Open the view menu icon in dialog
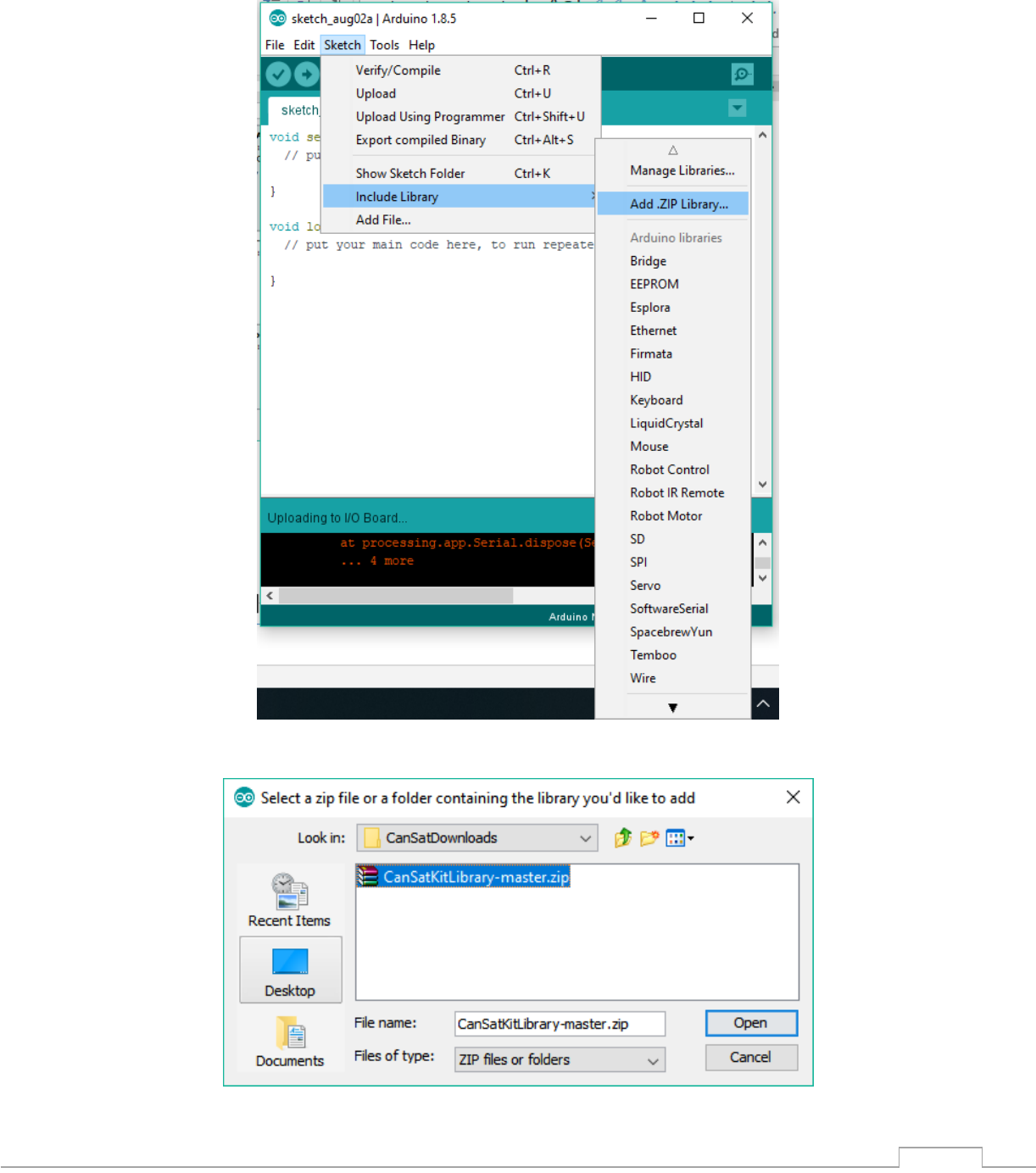The image size is (1036, 1173). tap(680, 838)
